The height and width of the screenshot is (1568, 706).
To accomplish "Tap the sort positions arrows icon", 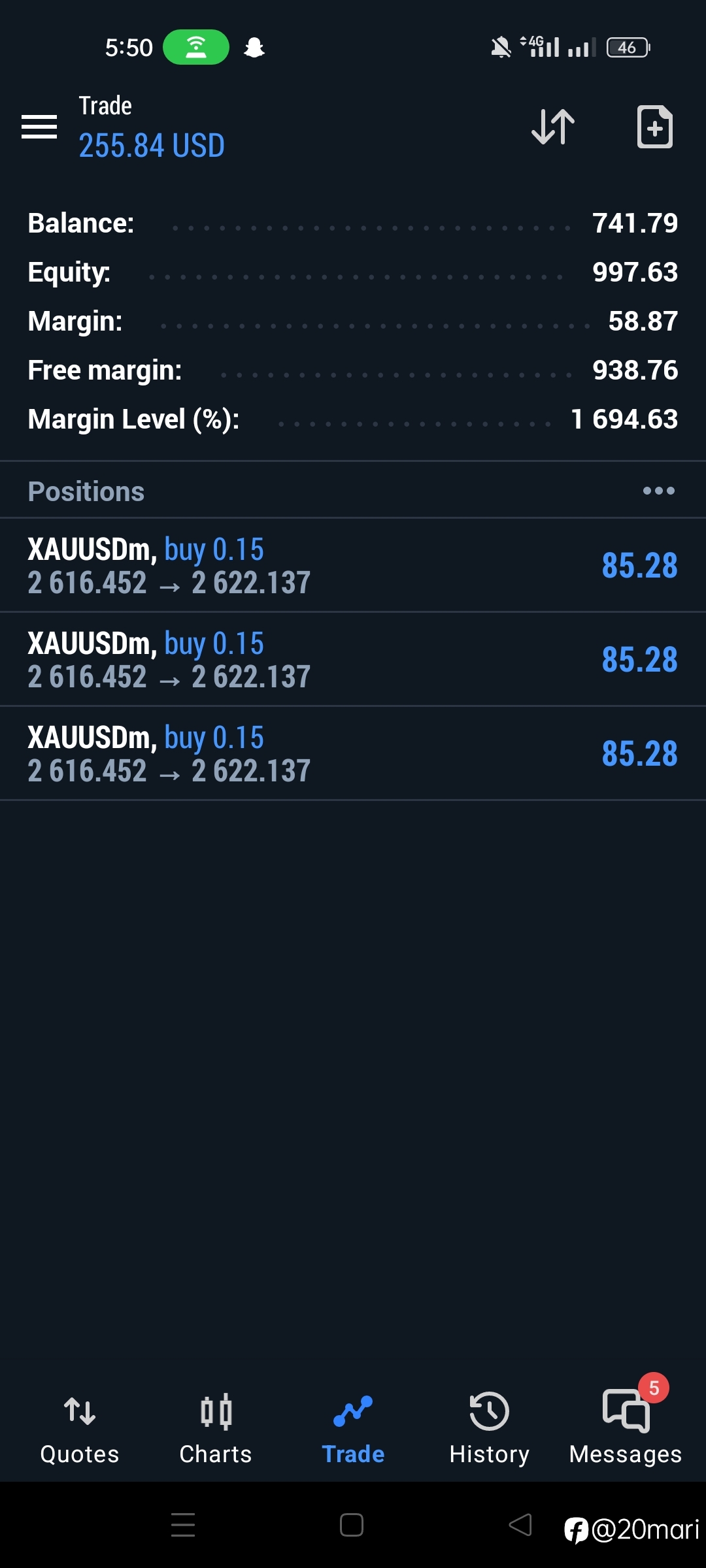I will tap(553, 127).
